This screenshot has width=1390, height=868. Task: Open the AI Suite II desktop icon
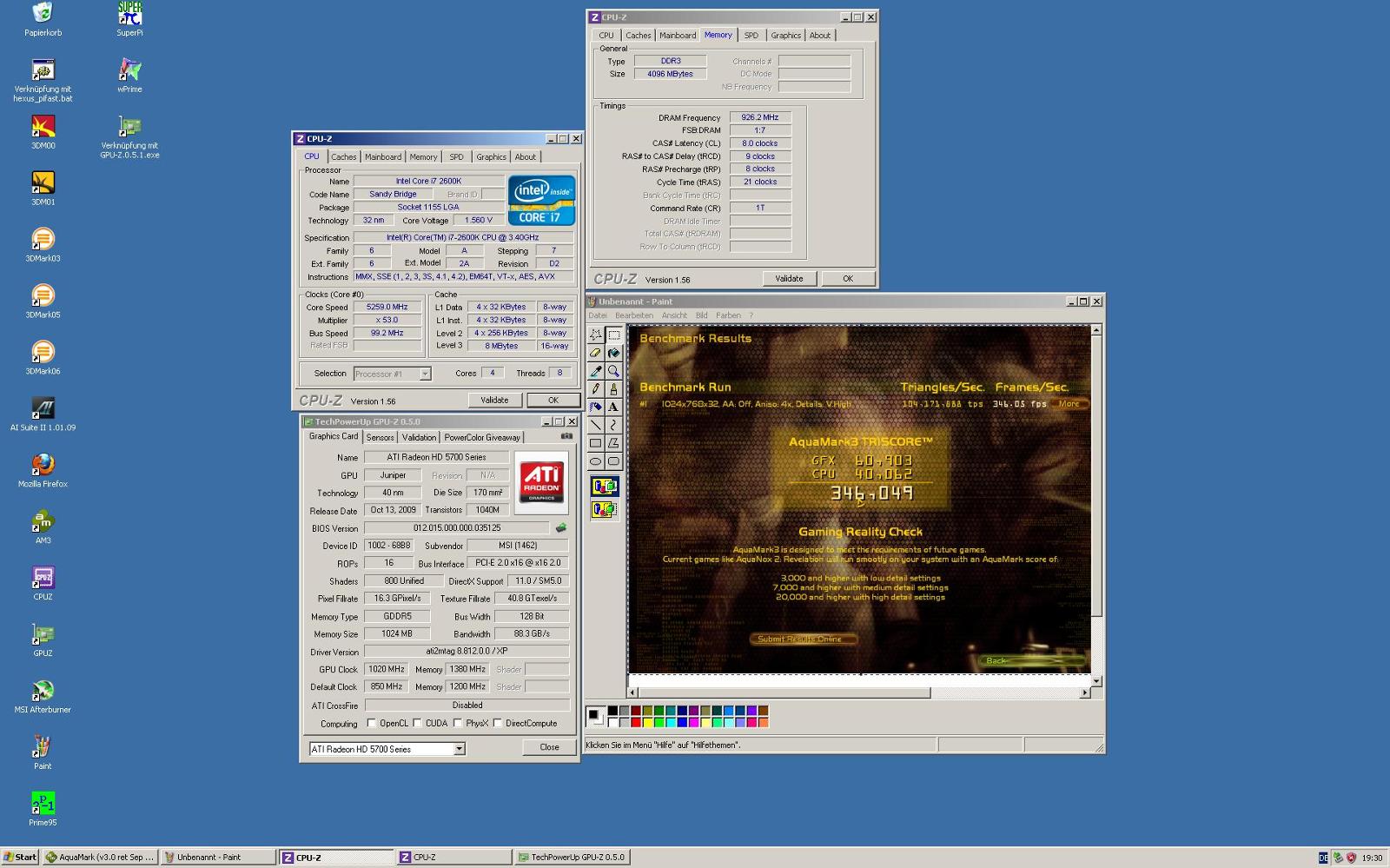[43, 414]
